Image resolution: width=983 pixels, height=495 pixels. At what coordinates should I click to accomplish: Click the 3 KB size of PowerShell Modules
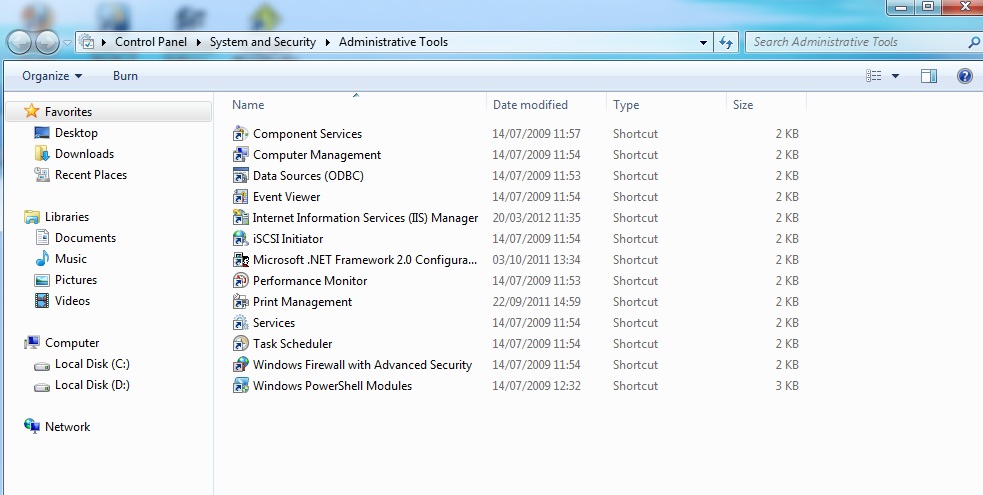[787, 385]
